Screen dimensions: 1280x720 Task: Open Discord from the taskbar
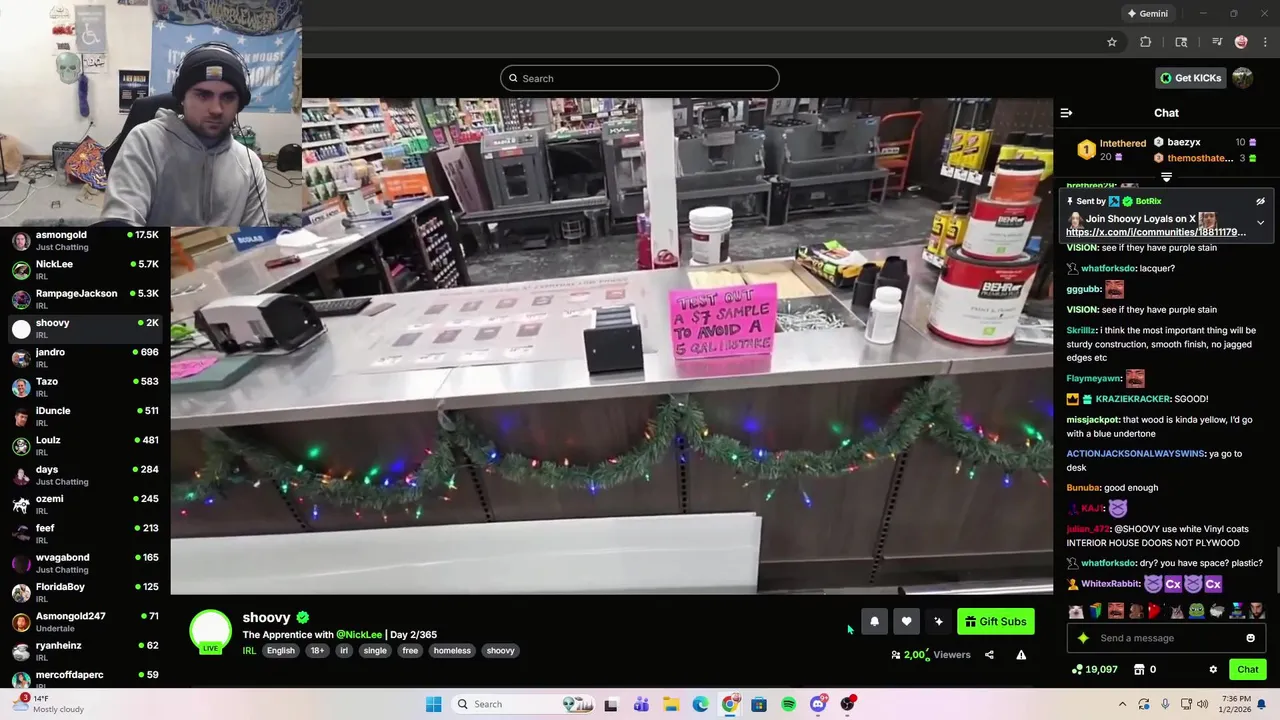818,704
